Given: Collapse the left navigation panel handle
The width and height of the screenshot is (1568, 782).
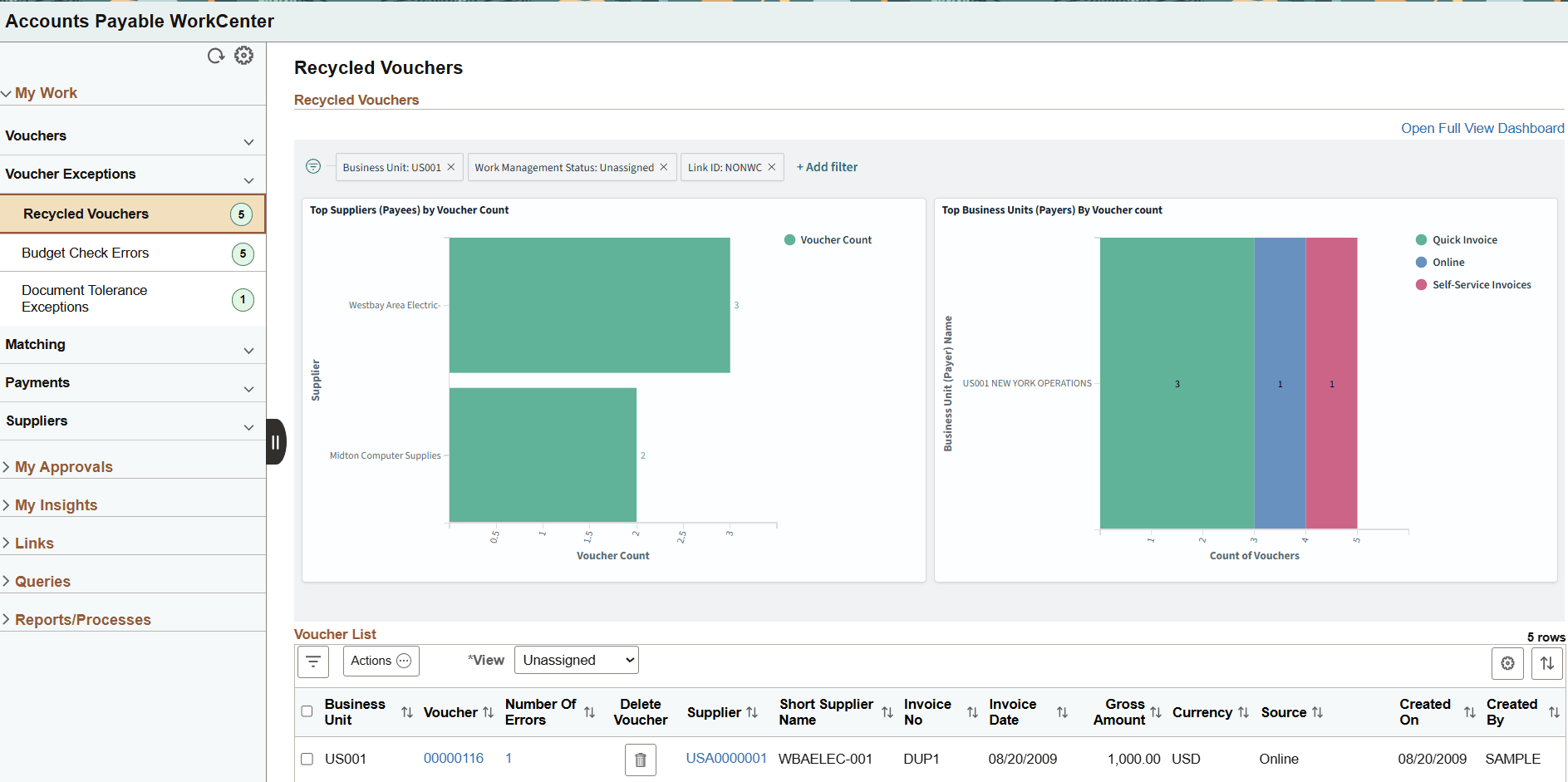Looking at the screenshot, I should 276,442.
